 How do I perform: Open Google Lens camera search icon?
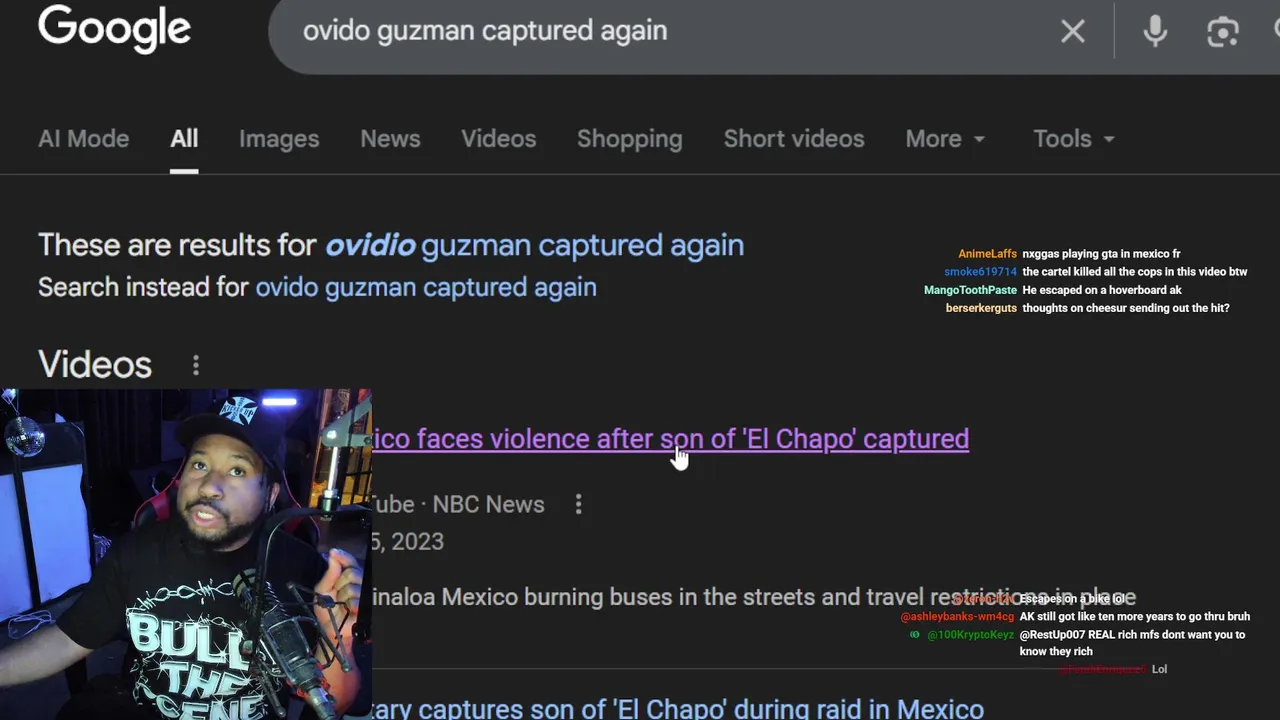(x=1222, y=31)
